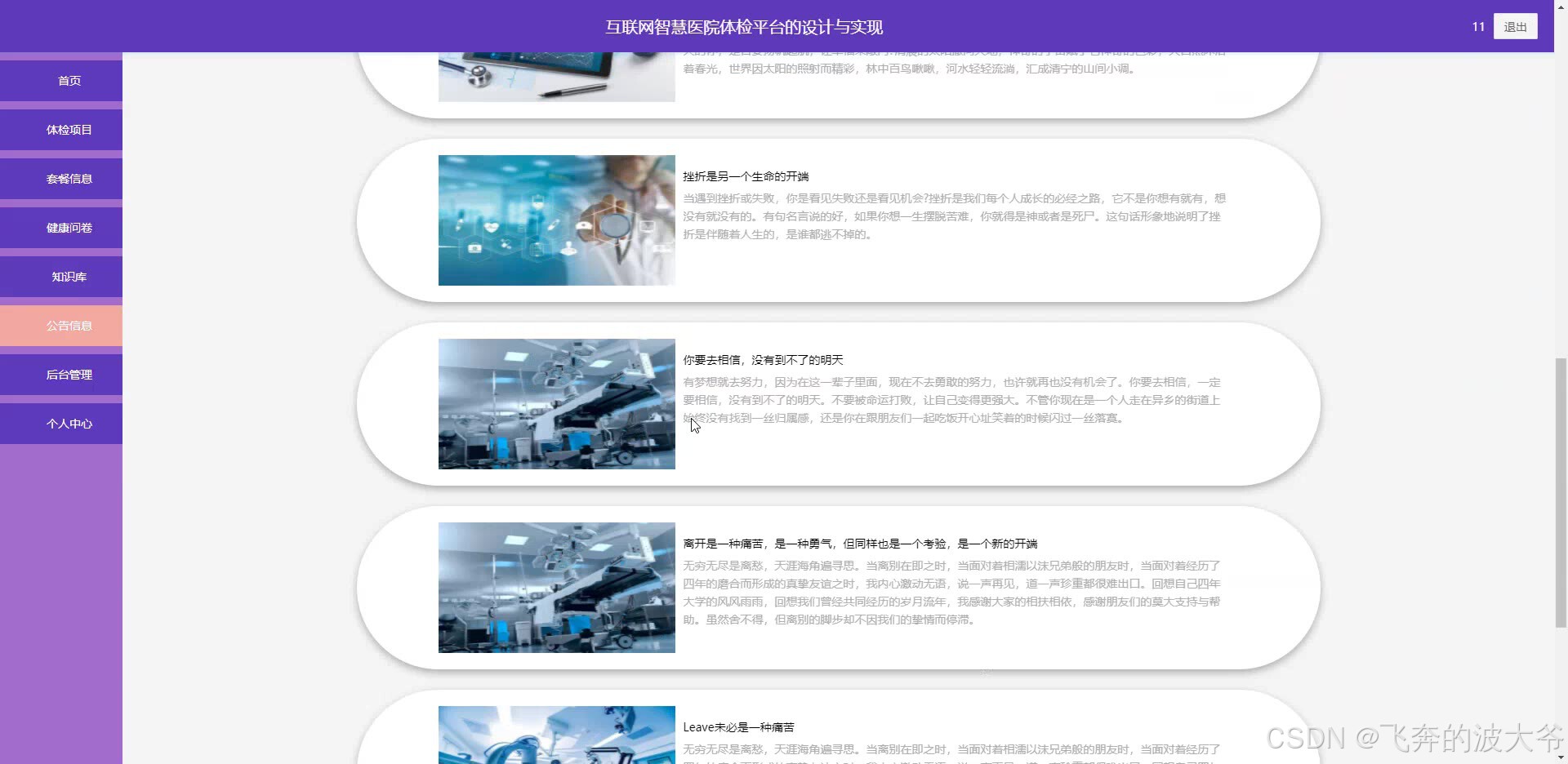The width and height of the screenshot is (1568, 764).
Task: Click the scrollbar down arrow
Action: pos(1561,757)
